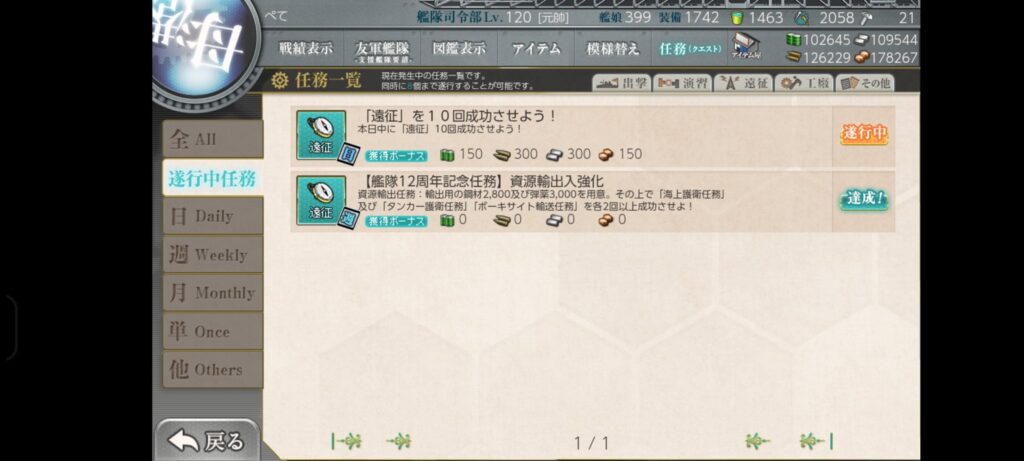Go to next page arrow icon
Screen dimensions: 1024x461
point(758,442)
